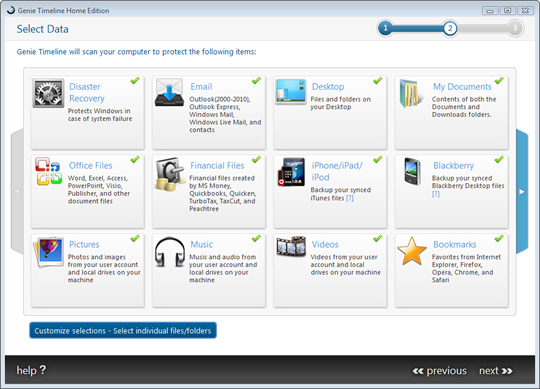540x389 pixels.
Task: Select the Bookmarks title
Action: (x=455, y=244)
